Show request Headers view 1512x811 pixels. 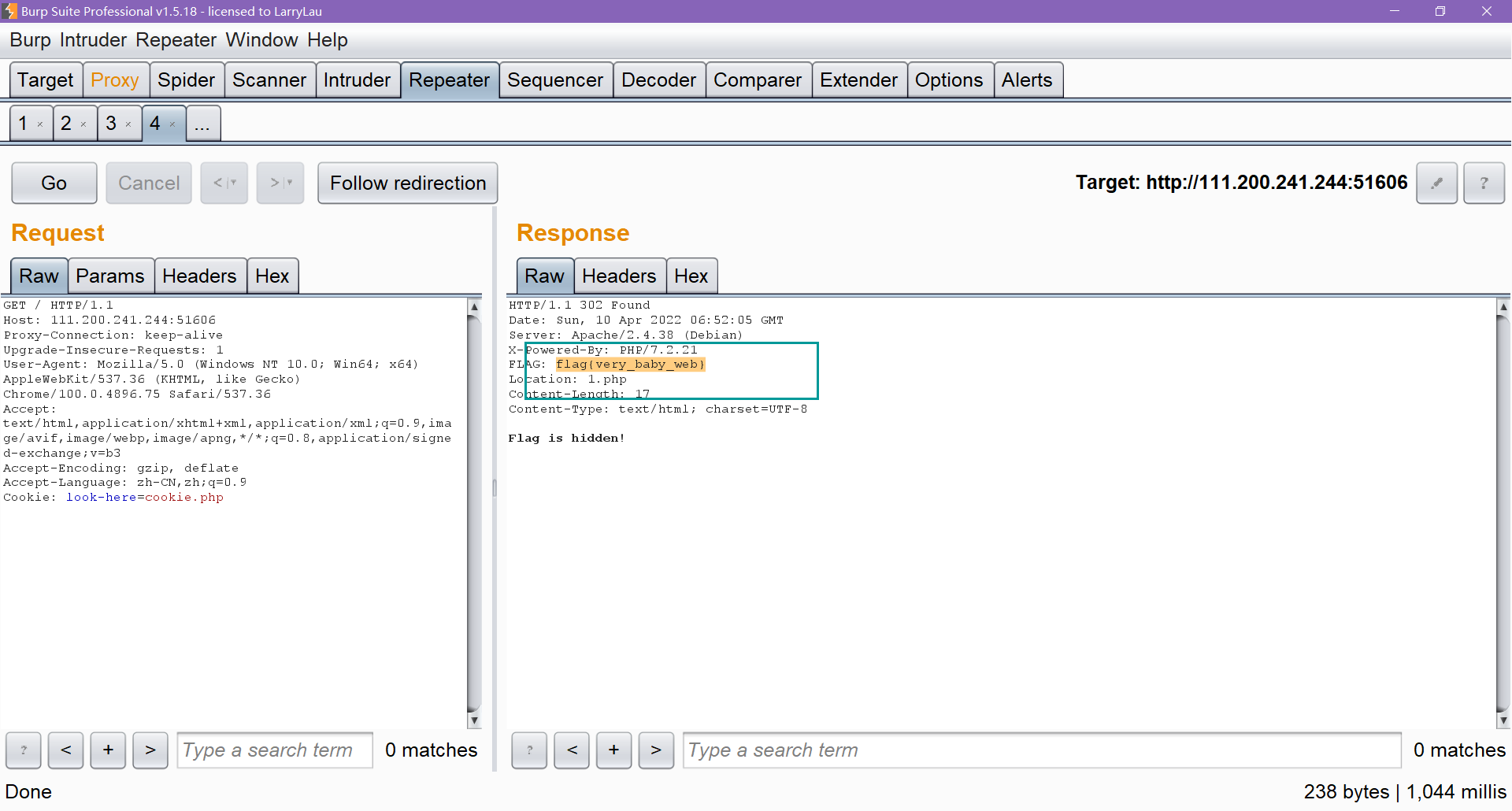(x=199, y=276)
